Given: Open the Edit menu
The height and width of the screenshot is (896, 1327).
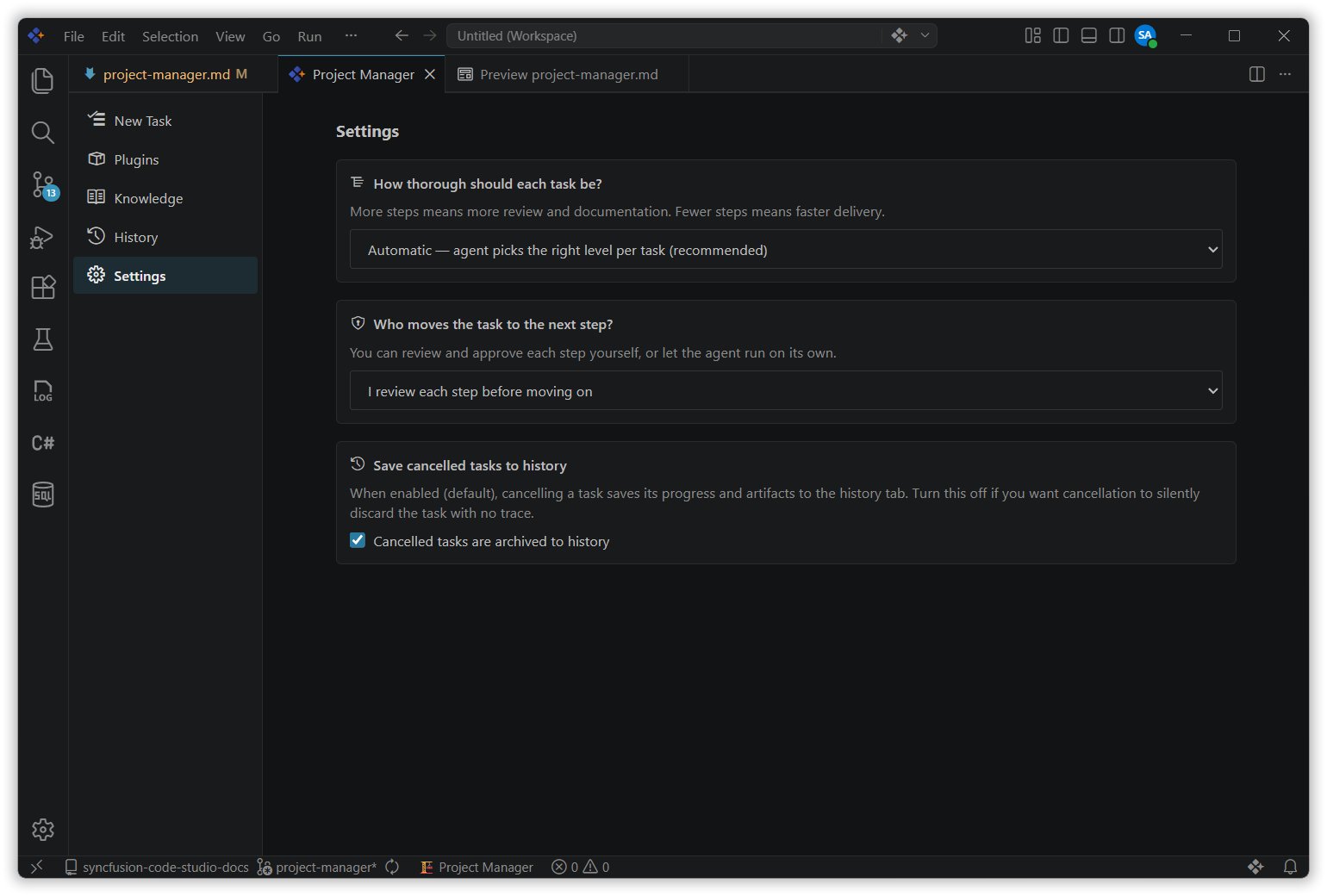Looking at the screenshot, I should click(x=113, y=36).
